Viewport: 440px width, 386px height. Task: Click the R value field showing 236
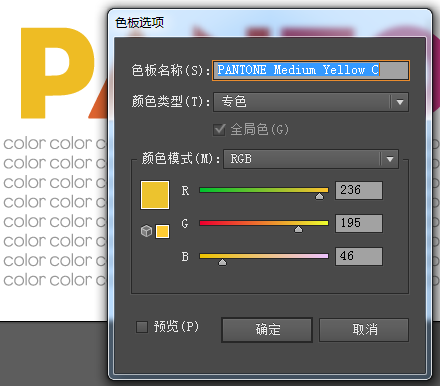coord(359,190)
